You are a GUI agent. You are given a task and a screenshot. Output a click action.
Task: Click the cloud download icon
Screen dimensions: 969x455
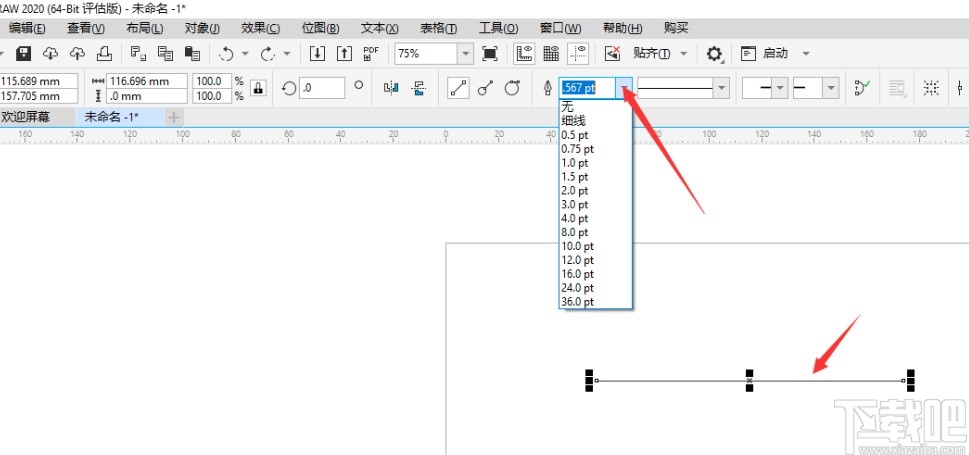coord(51,54)
